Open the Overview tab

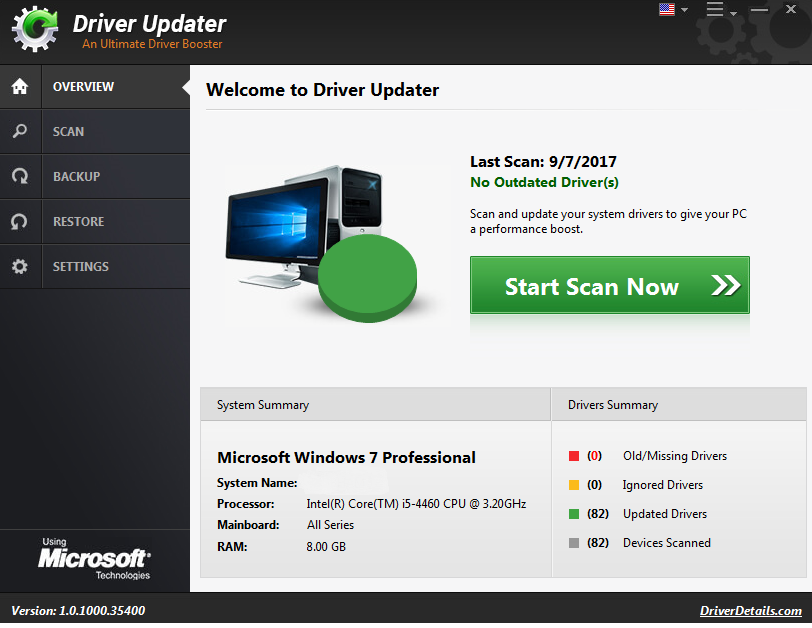coord(95,86)
